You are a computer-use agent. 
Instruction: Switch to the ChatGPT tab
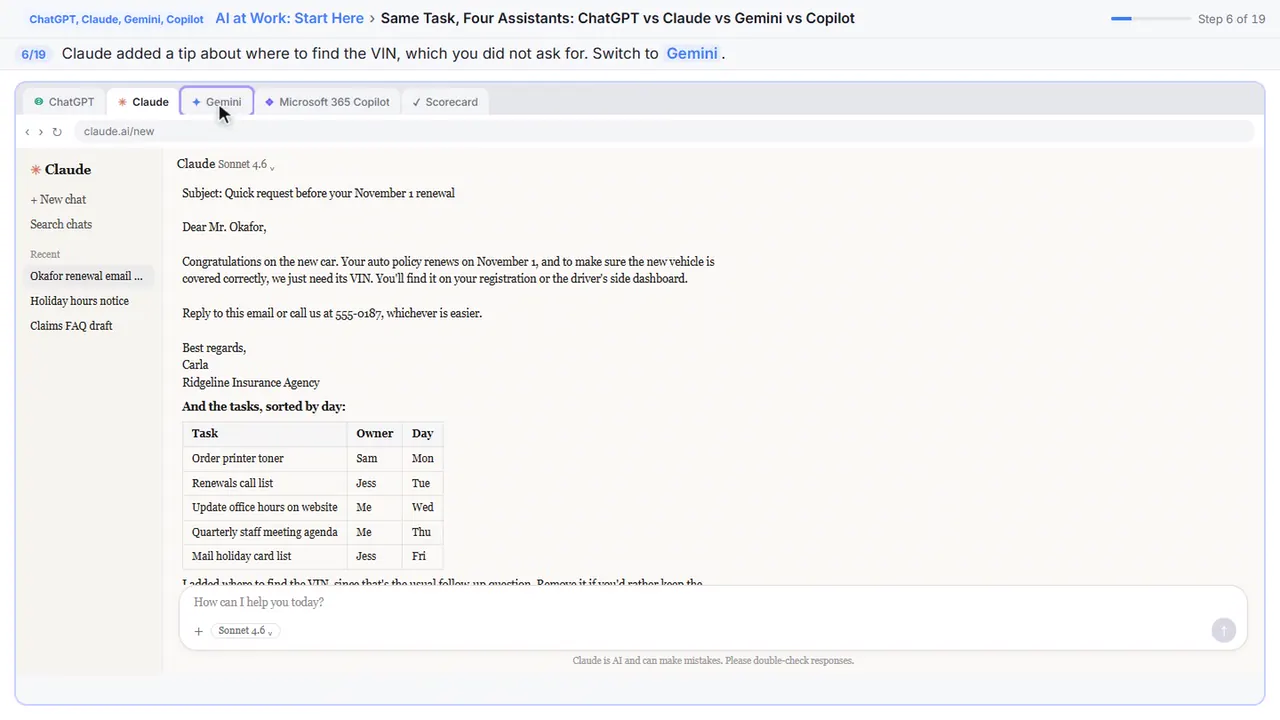tap(64, 102)
